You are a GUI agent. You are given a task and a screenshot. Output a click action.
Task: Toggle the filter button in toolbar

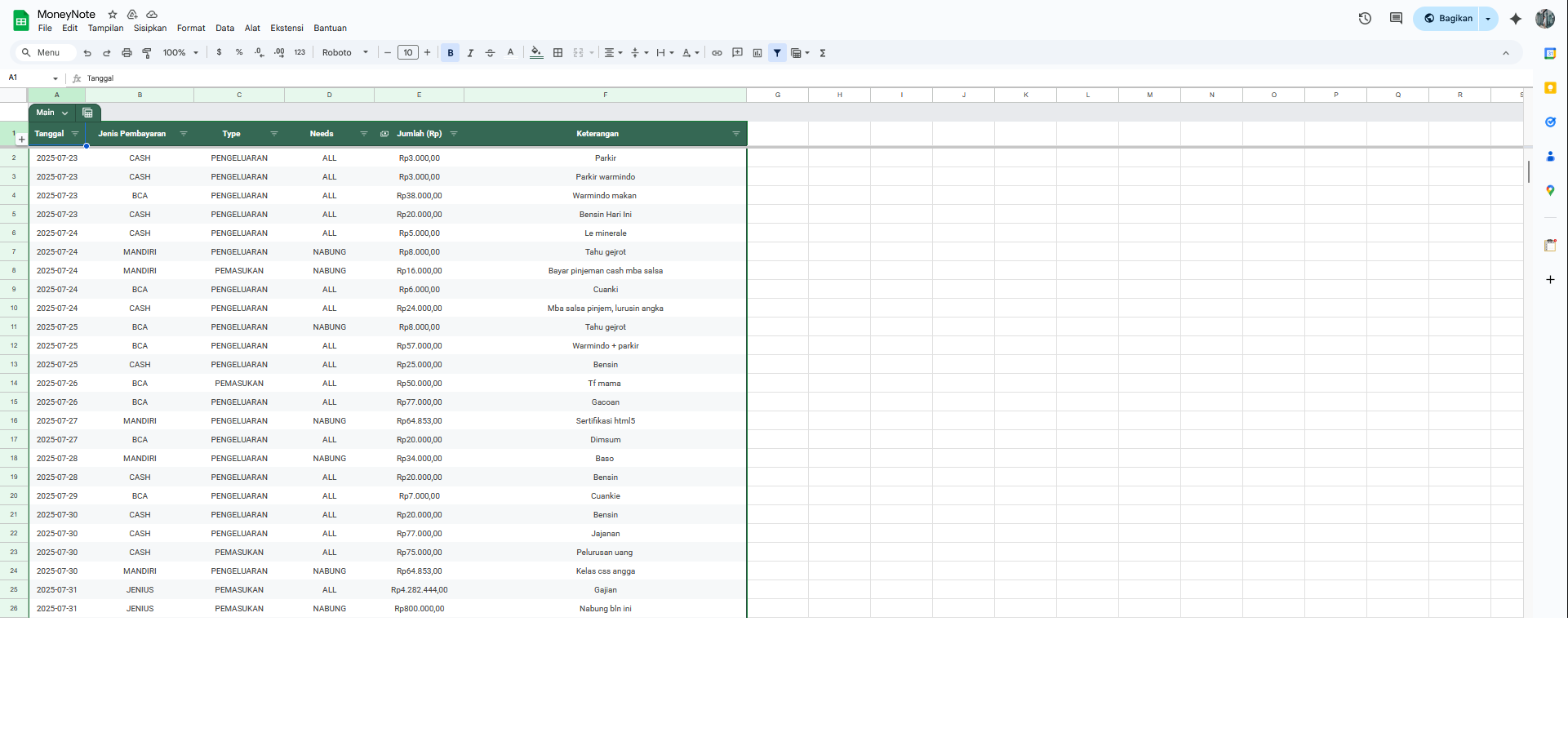click(777, 53)
